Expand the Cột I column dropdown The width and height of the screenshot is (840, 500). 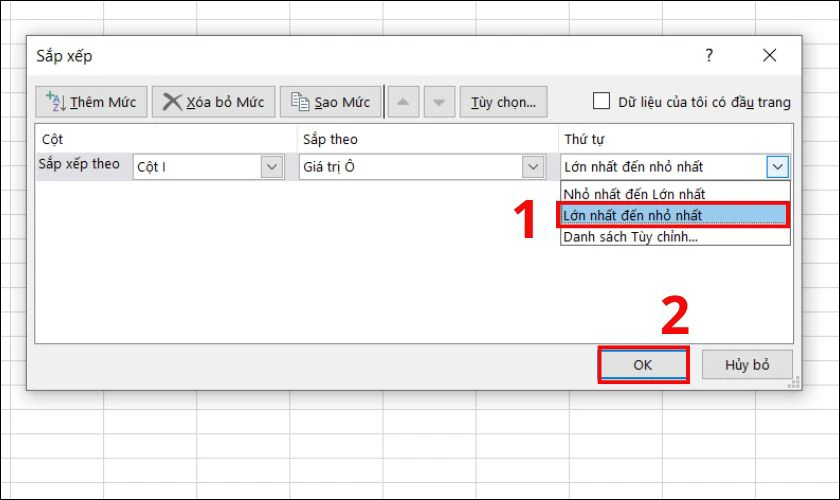272,167
